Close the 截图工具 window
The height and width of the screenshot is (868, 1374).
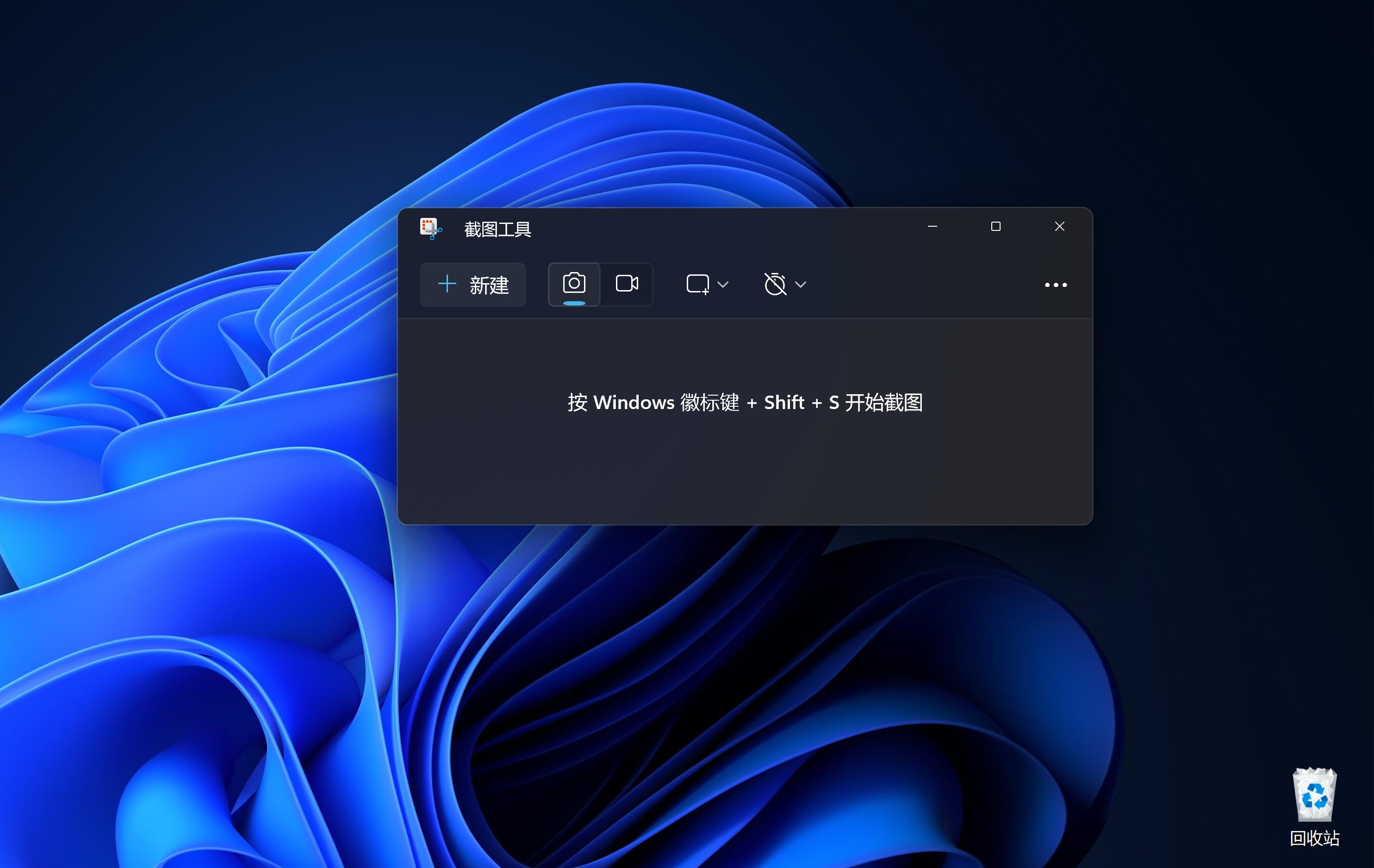coord(1059,226)
